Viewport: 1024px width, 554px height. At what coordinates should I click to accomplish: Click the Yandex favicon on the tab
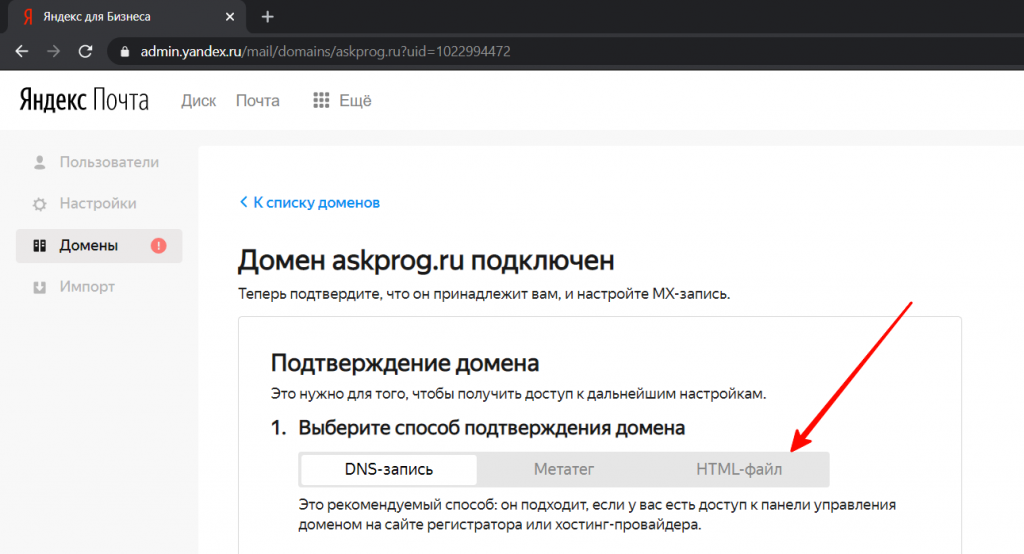pos(27,17)
